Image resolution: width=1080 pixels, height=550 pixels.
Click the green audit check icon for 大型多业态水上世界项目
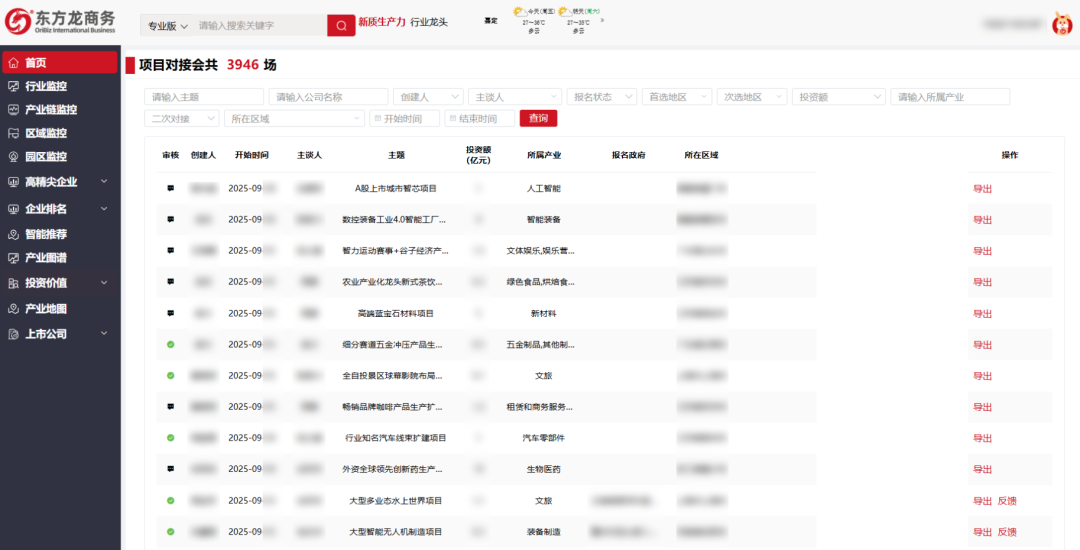[x=170, y=500]
